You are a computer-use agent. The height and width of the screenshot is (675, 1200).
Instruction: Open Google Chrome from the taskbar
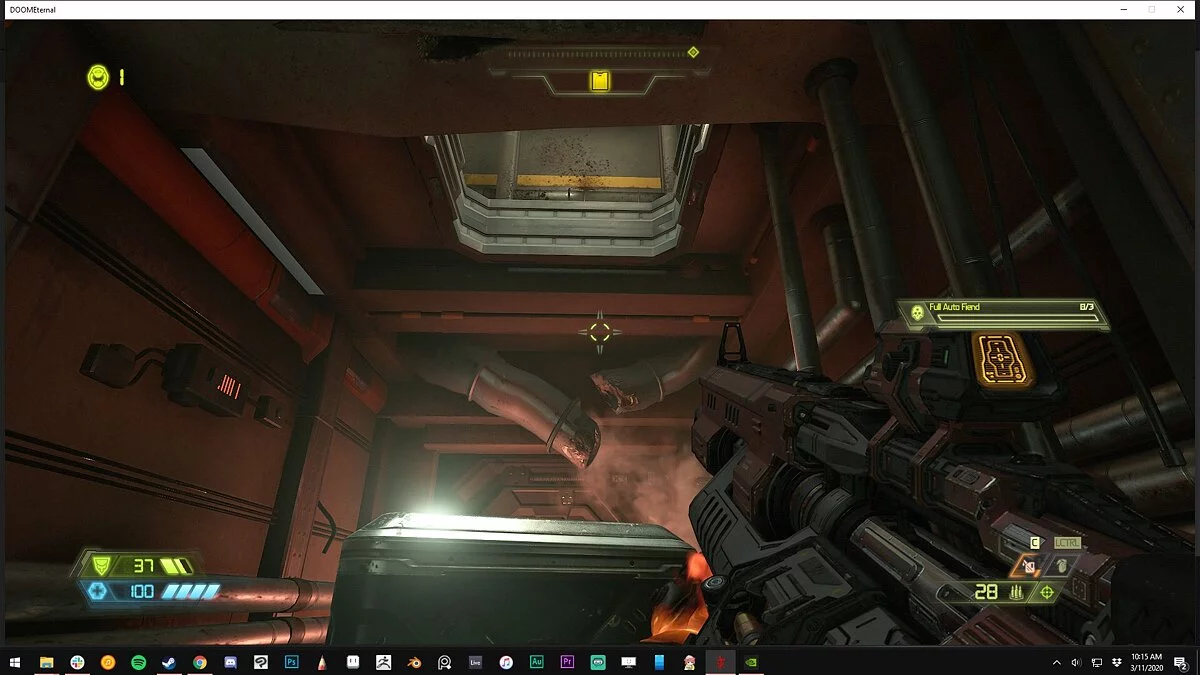tap(200, 662)
